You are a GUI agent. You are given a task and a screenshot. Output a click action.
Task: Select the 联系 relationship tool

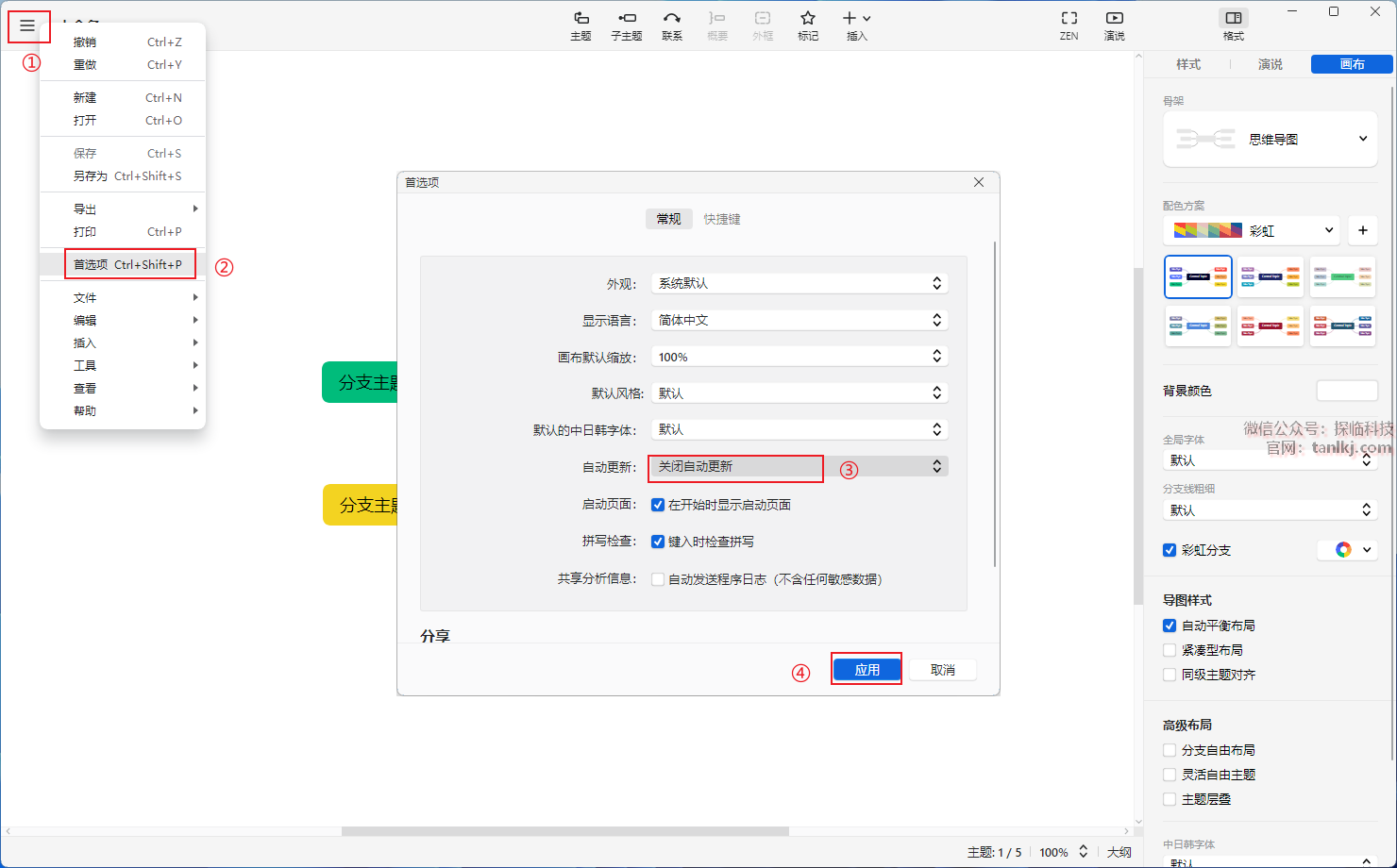pyautogui.click(x=671, y=19)
